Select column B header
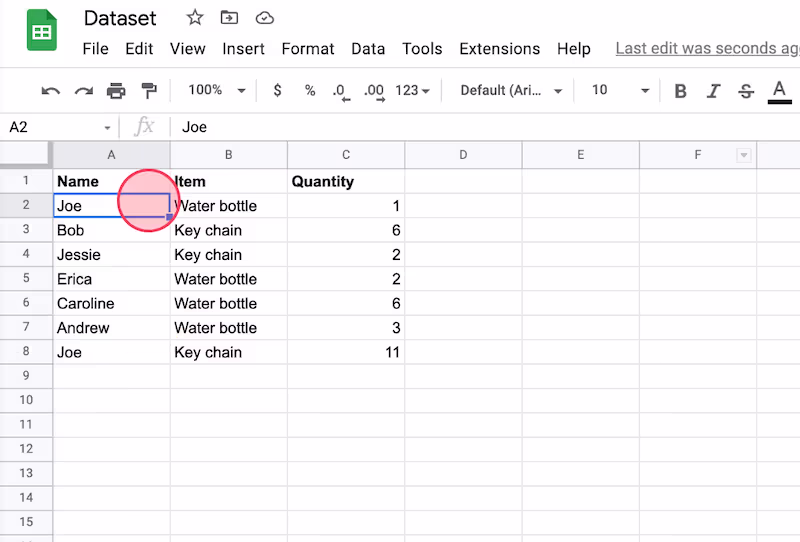 point(229,155)
